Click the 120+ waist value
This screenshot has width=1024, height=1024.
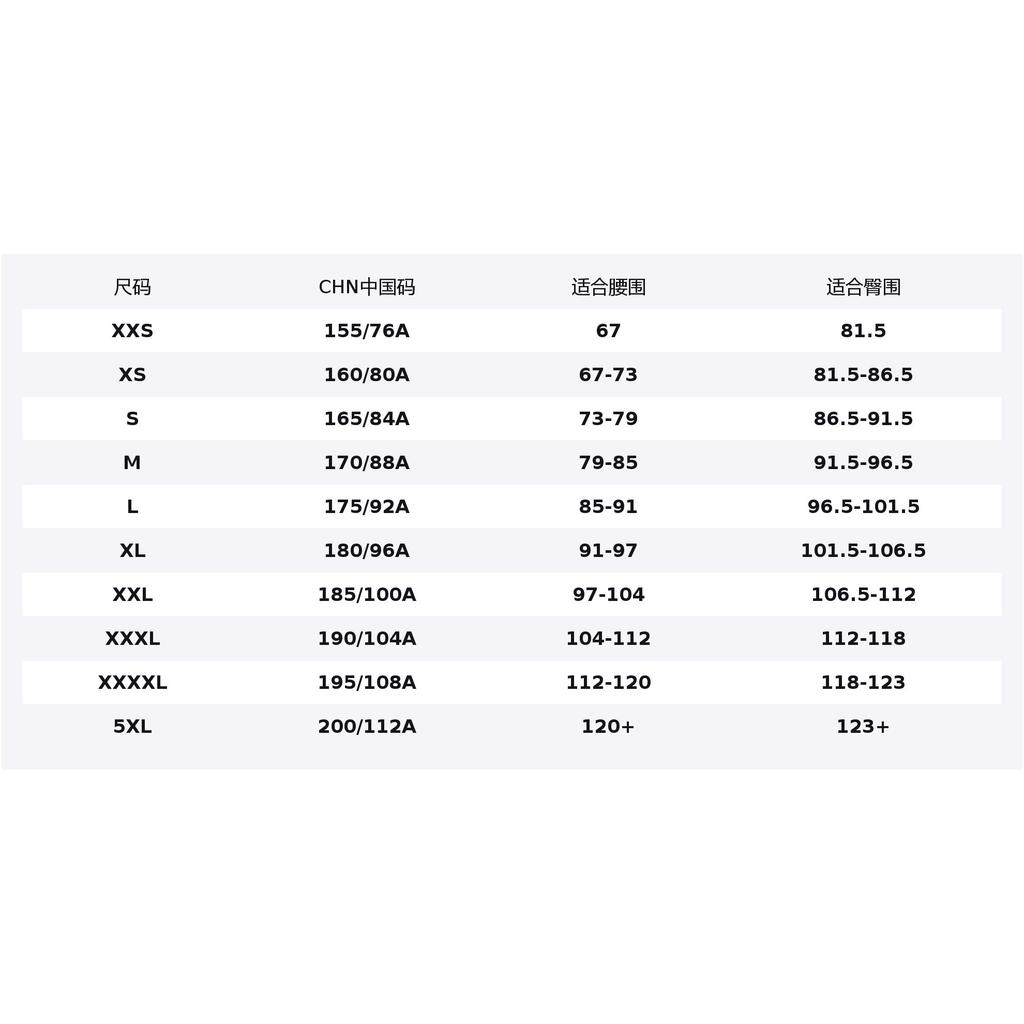[608, 726]
